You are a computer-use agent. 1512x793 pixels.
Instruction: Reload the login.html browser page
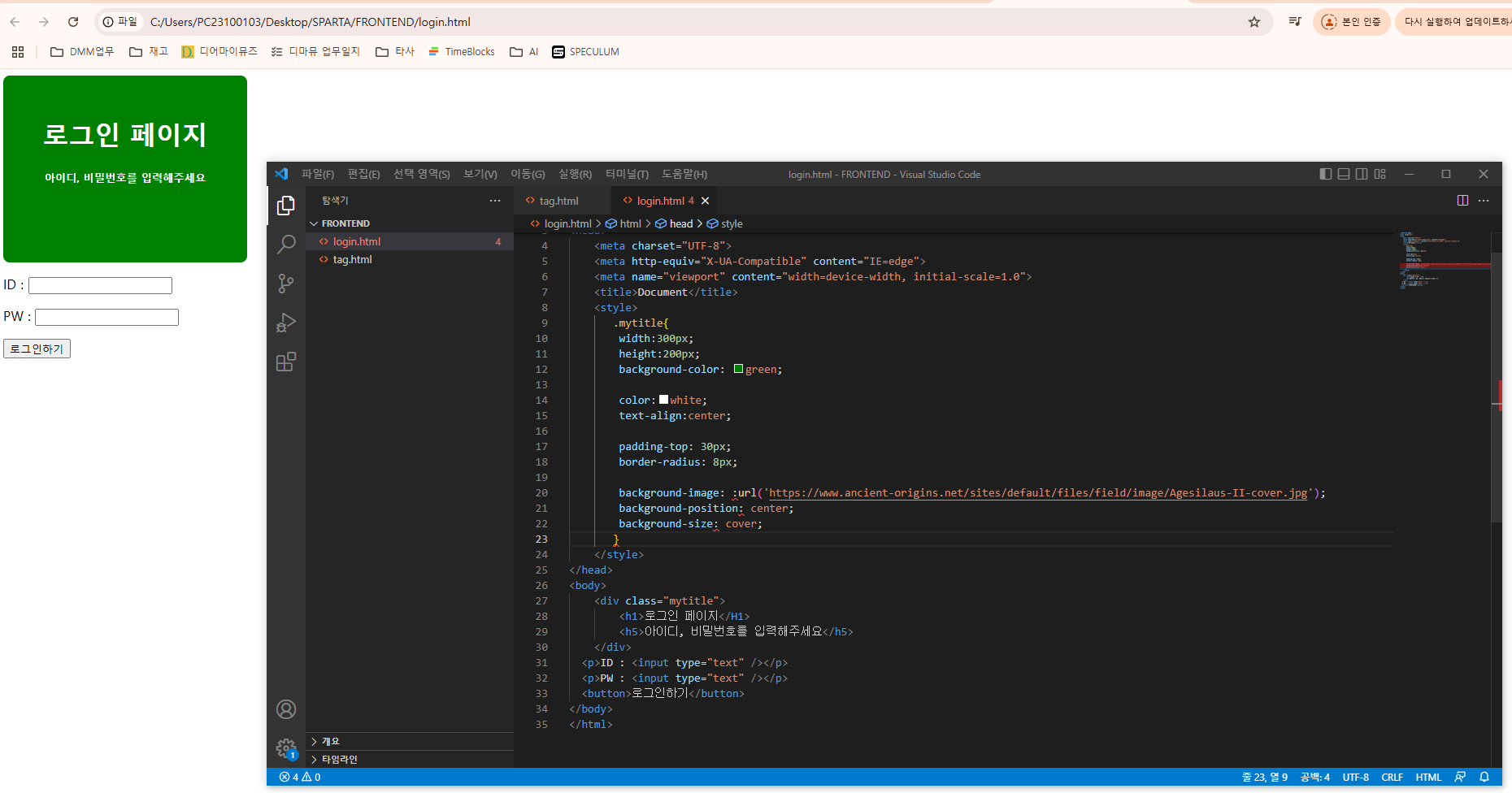click(x=73, y=22)
